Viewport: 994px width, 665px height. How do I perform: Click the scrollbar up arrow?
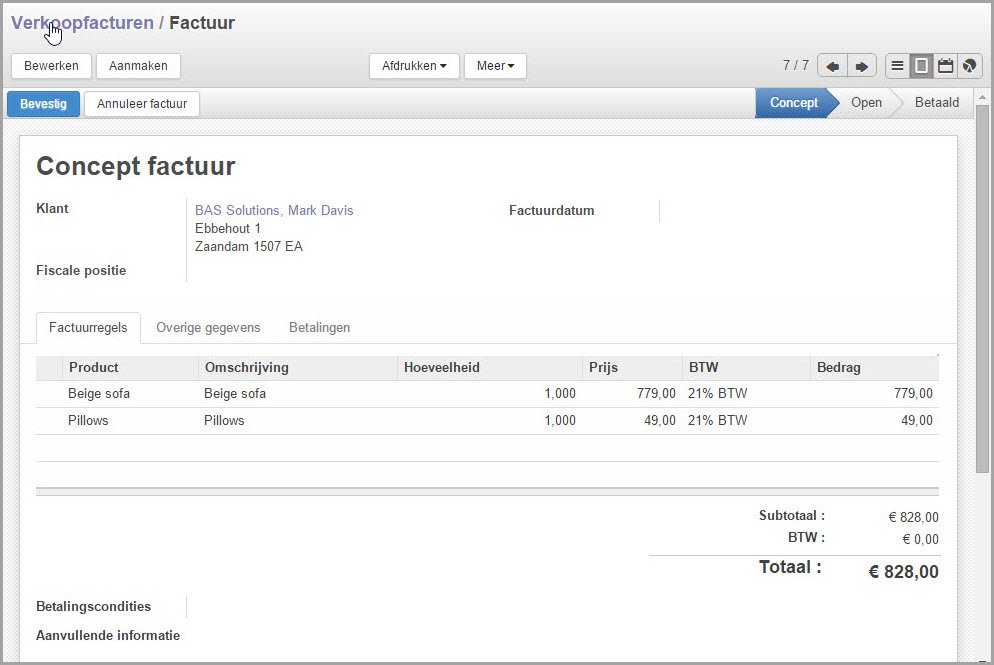pyautogui.click(x=982, y=98)
